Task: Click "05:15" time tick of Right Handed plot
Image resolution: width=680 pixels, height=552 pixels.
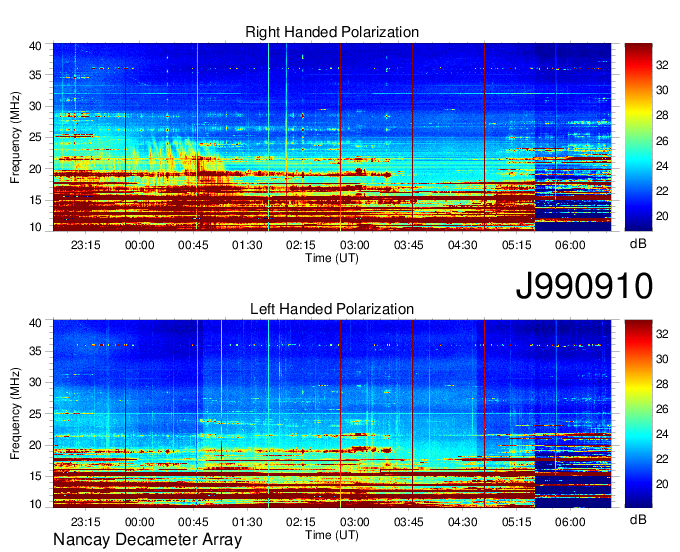Action: [517, 245]
